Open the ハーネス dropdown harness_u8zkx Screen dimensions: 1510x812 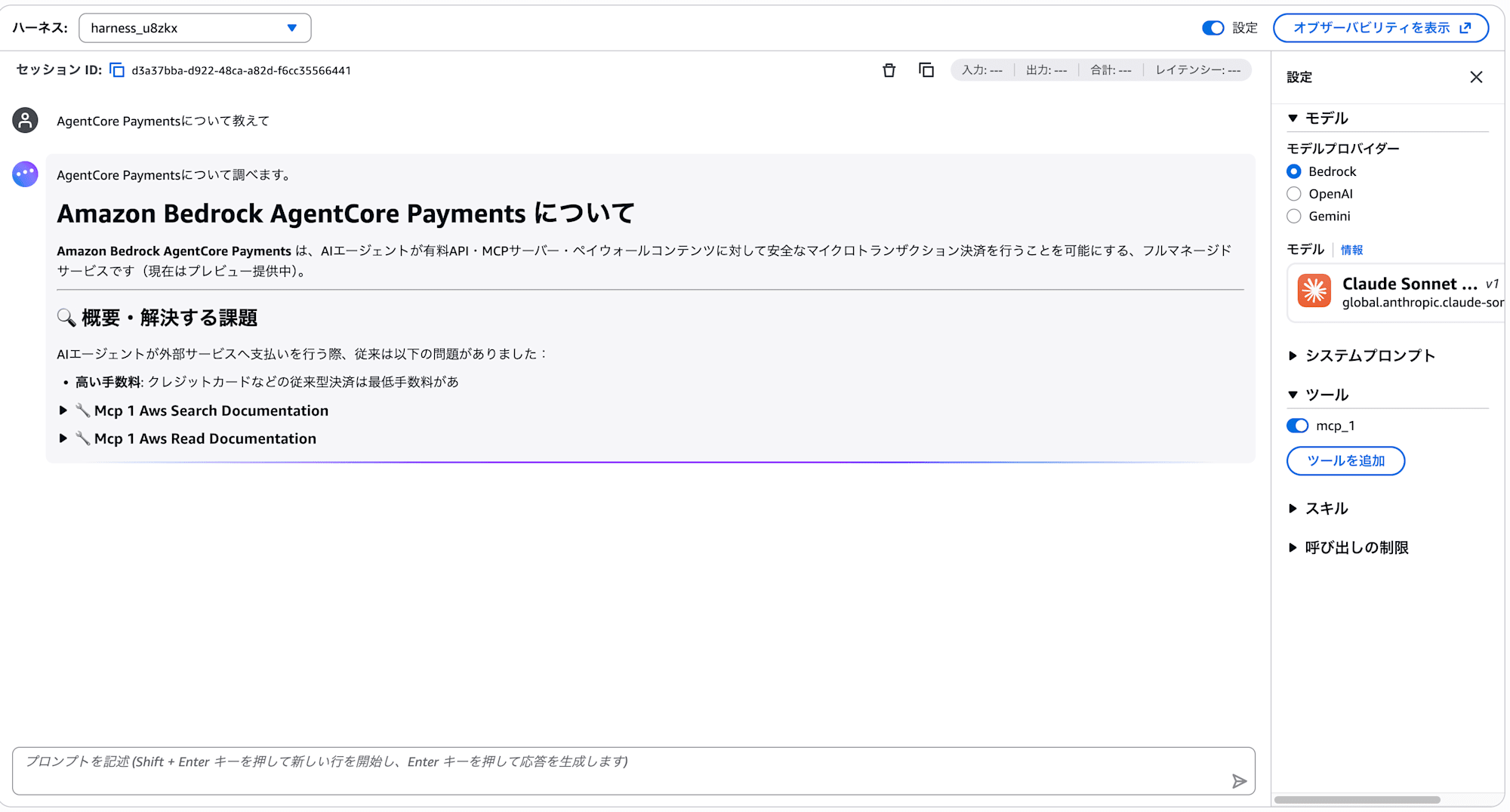click(195, 28)
